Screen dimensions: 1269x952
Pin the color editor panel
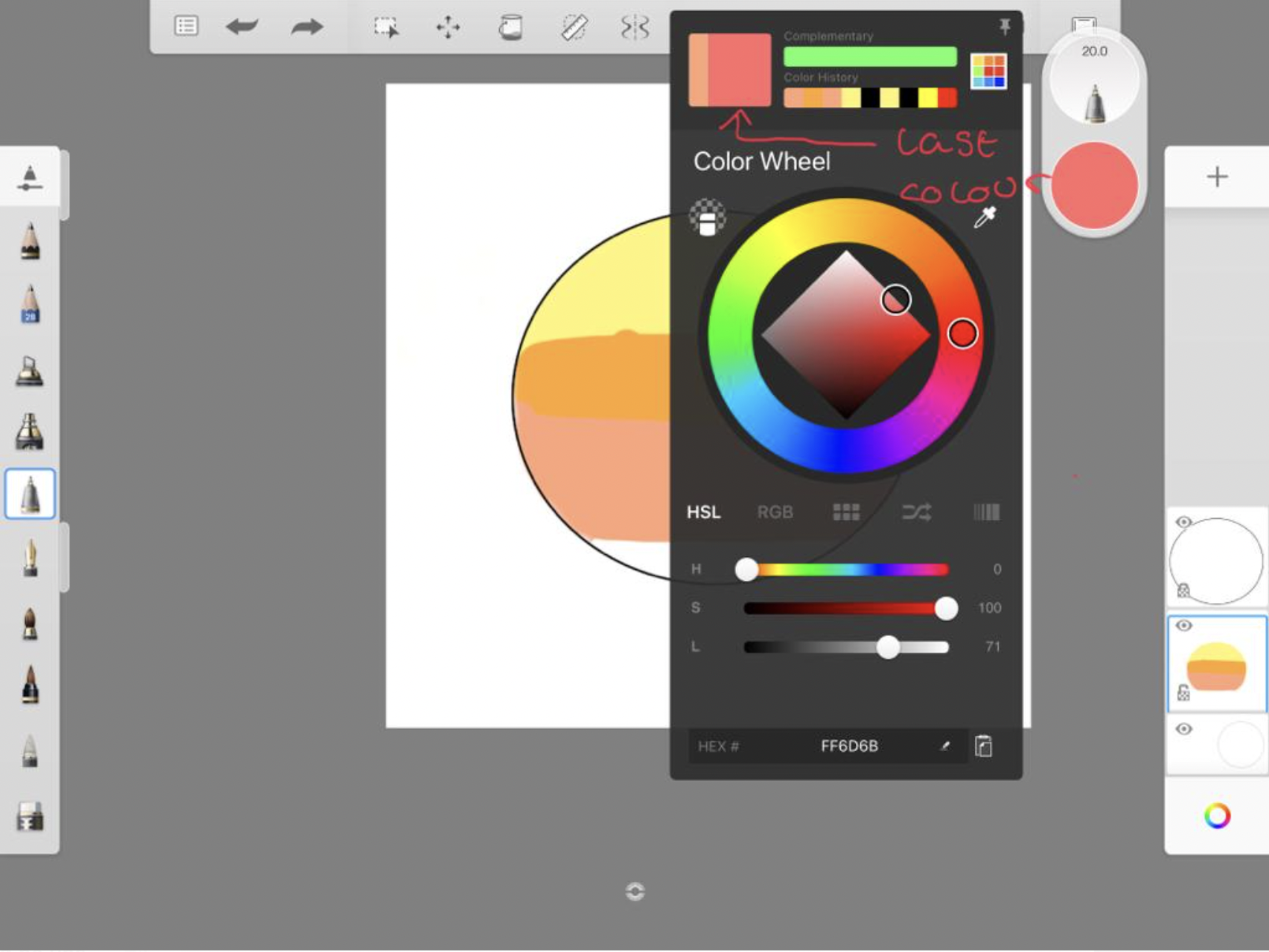pyautogui.click(x=1005, y=28)
